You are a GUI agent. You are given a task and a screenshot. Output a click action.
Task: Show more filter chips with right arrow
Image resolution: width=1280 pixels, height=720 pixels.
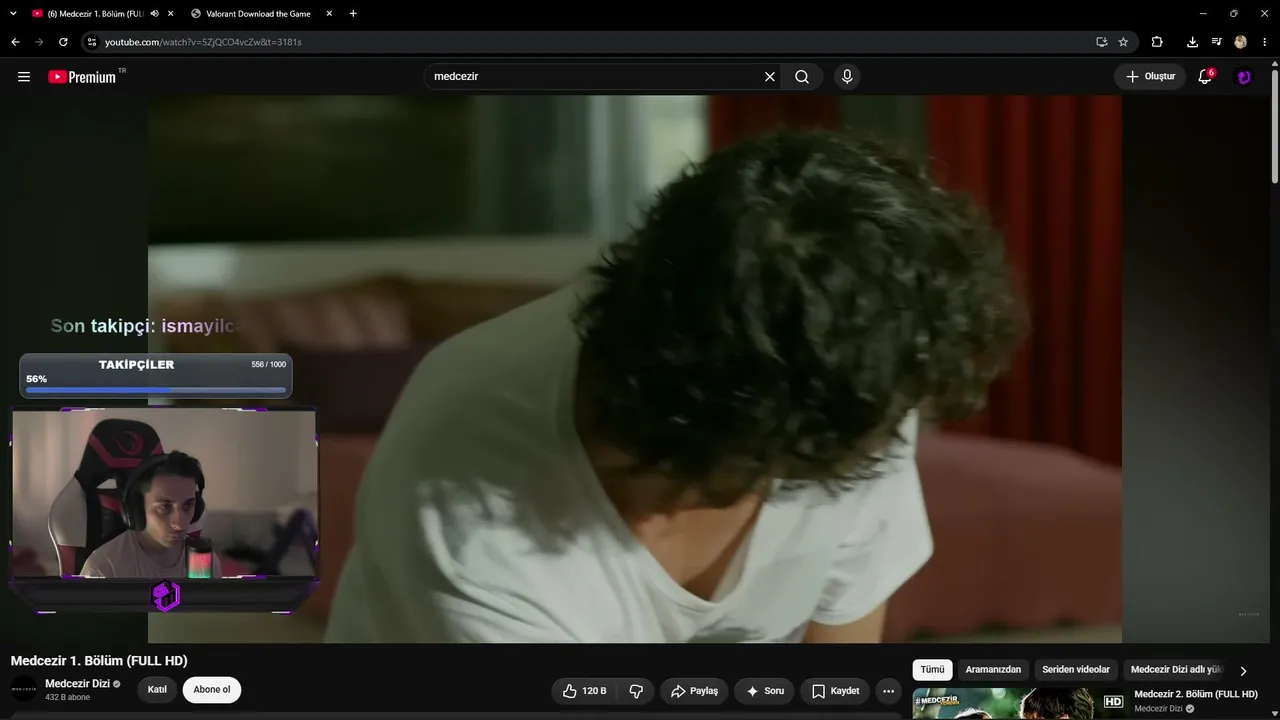[x=1243, y=671]
